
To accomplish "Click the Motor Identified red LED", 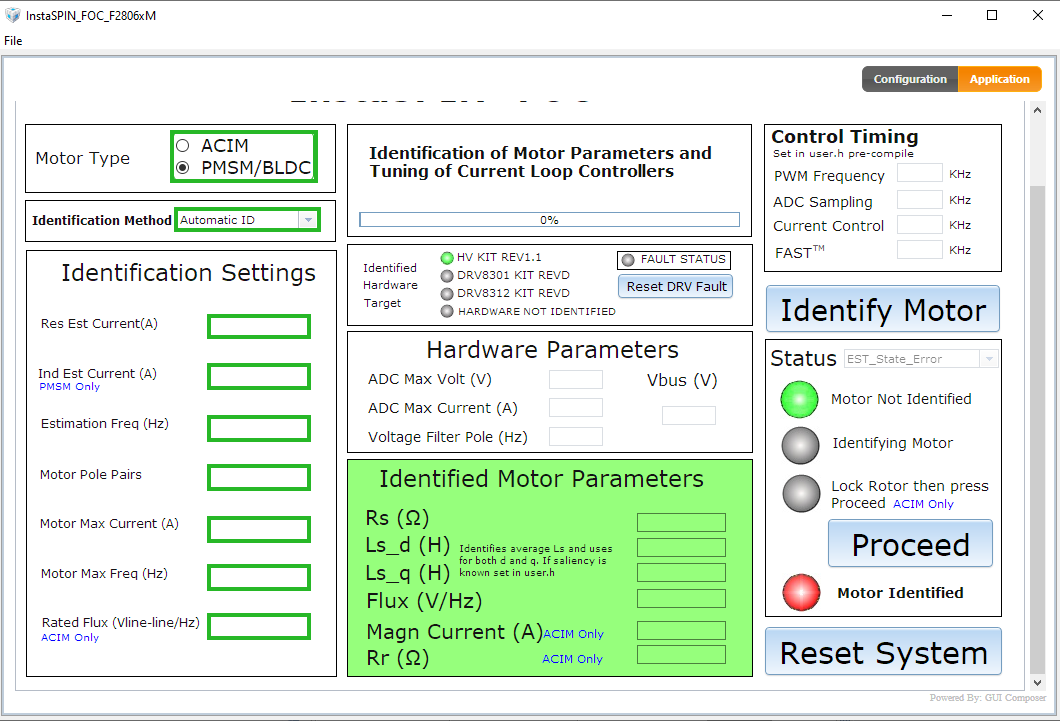I will point(802,593).
